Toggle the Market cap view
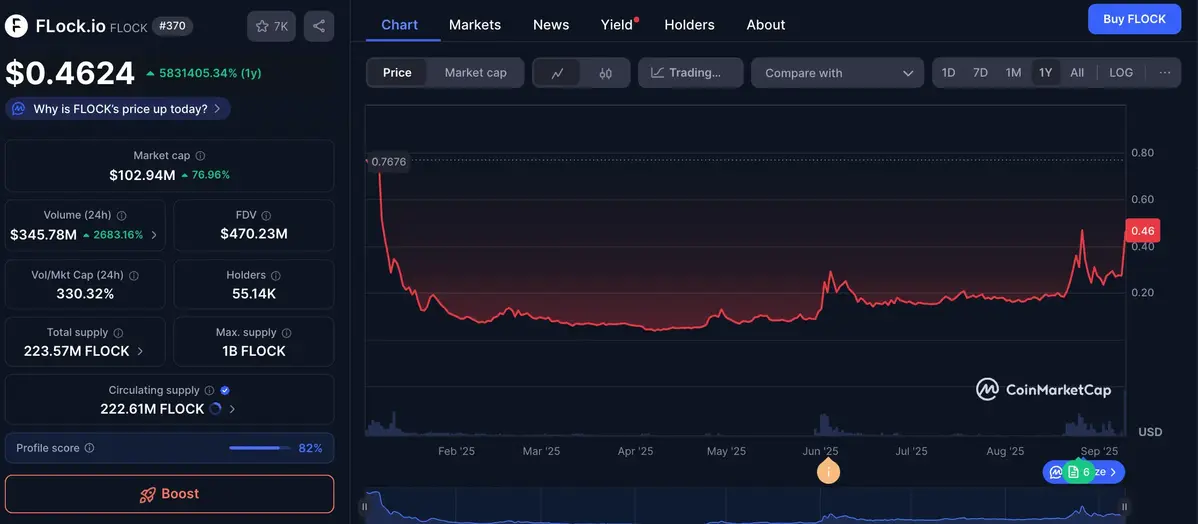This screenshot has height=524, width=1198. pyautogui.click(x=475, y=73)
